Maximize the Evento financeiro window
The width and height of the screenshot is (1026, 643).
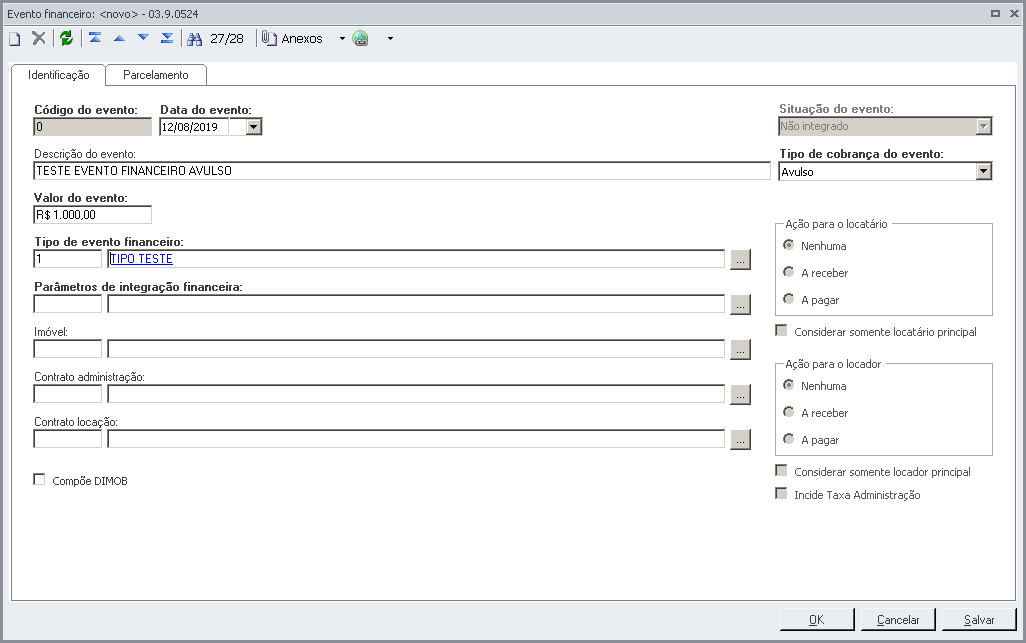pyautogui.click(x=995, y=13)
